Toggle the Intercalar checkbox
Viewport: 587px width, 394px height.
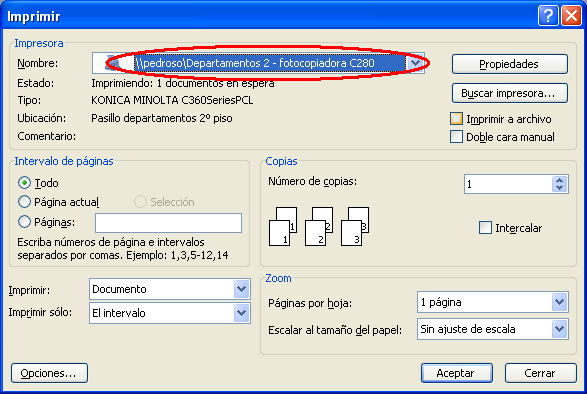pos(485,228)
